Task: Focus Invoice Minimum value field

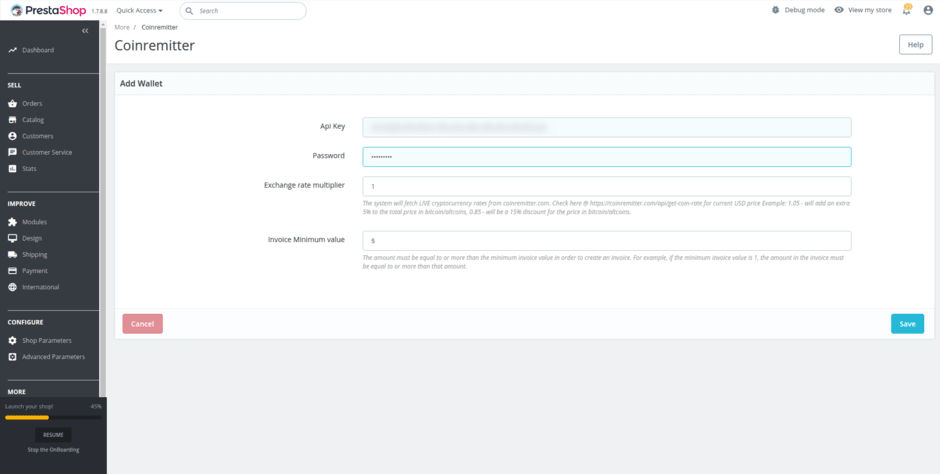Action: (607, 241)
